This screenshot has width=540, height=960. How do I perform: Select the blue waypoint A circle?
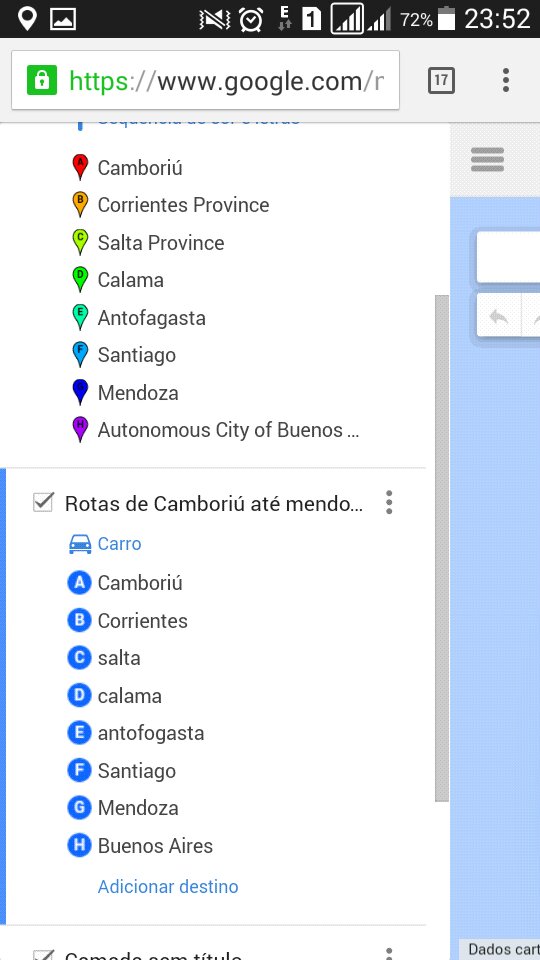(79, 583)
